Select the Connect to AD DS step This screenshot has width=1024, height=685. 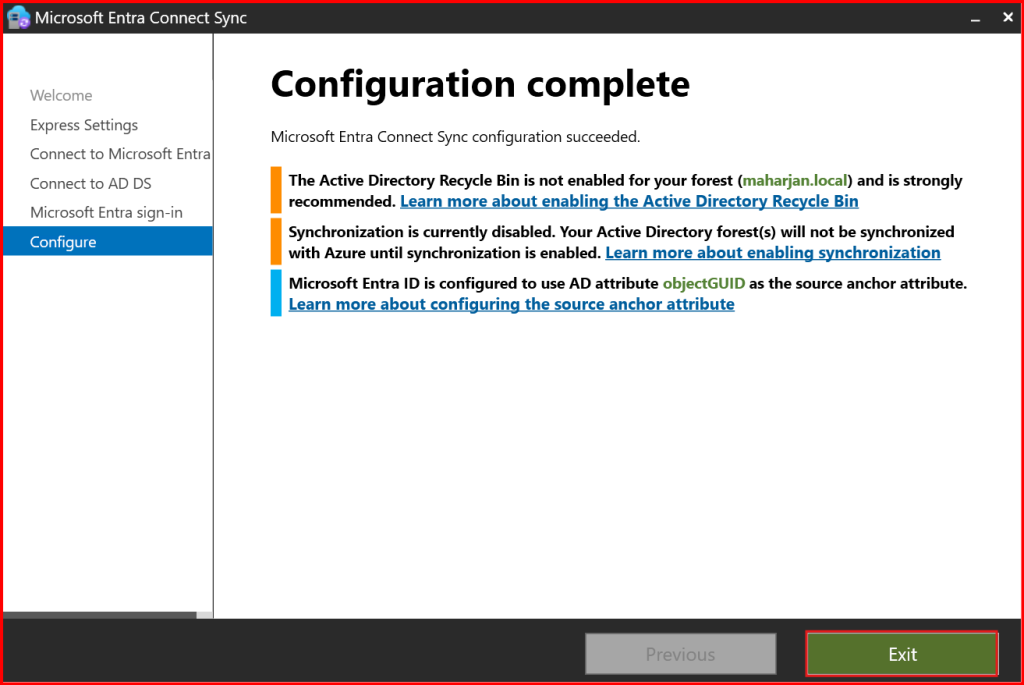coord(91,183)
